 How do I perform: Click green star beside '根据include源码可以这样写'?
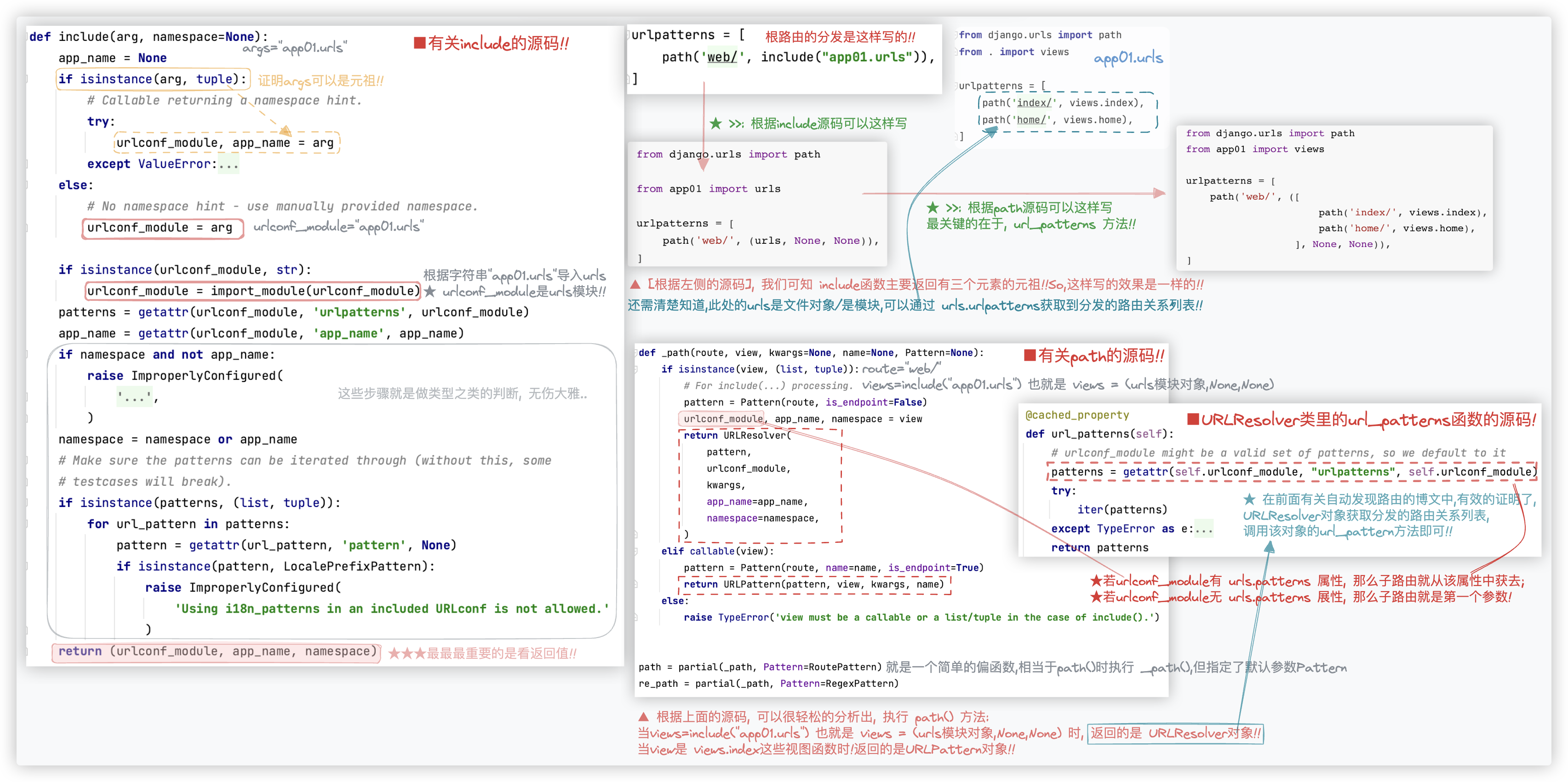[x=716, y=124]
